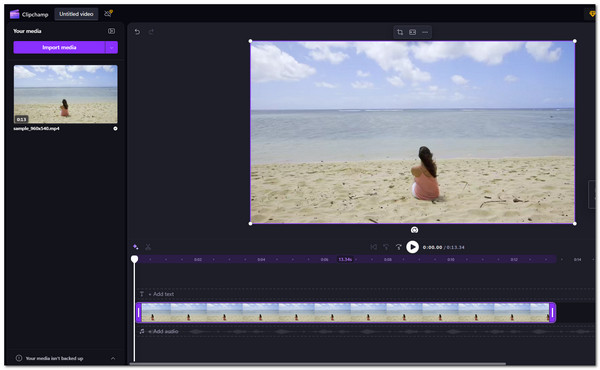Click the auto-compose sparkle icon on the timeline
Screen dimensions: 600x370
(x=135, y=247)
